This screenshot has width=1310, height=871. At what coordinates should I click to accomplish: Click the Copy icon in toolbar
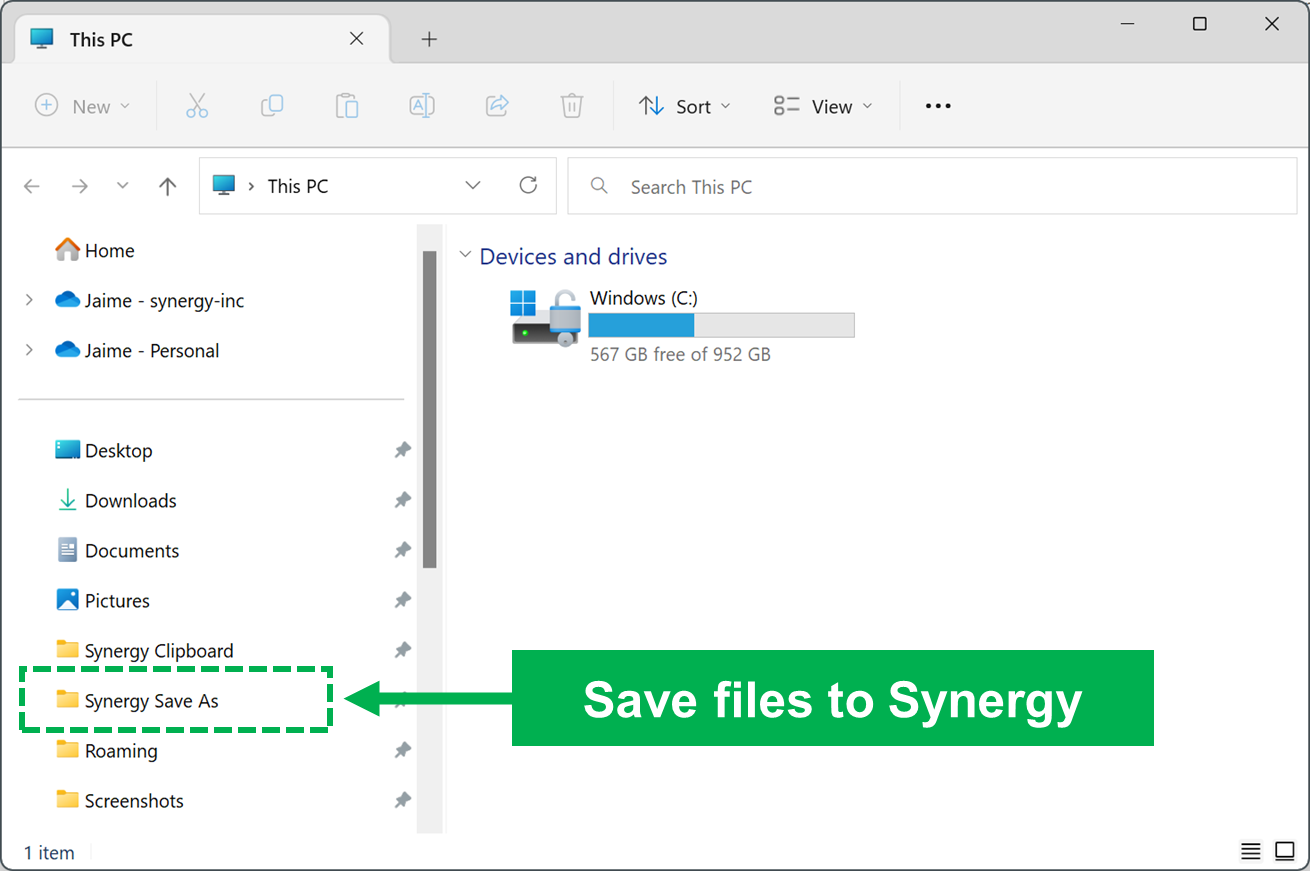click(272, 106)
